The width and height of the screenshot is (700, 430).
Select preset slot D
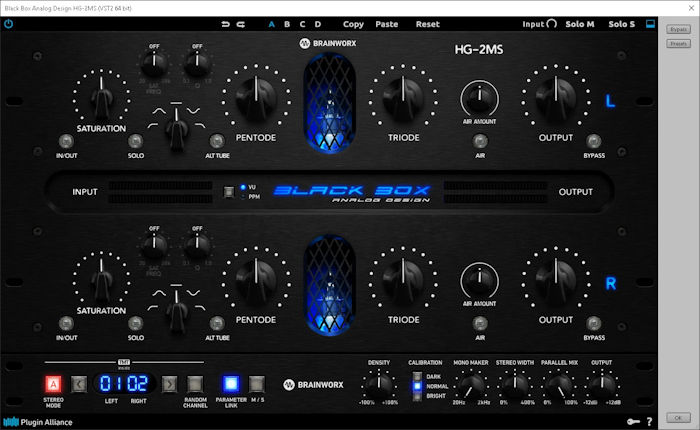(318, 24)
